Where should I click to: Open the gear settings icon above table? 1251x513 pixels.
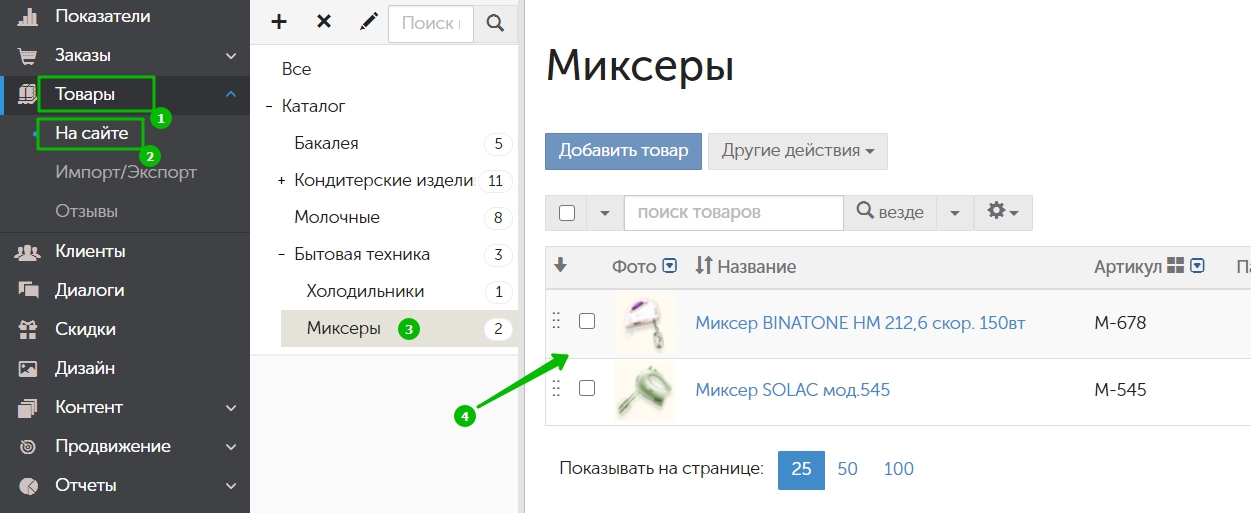(1002, 212)
